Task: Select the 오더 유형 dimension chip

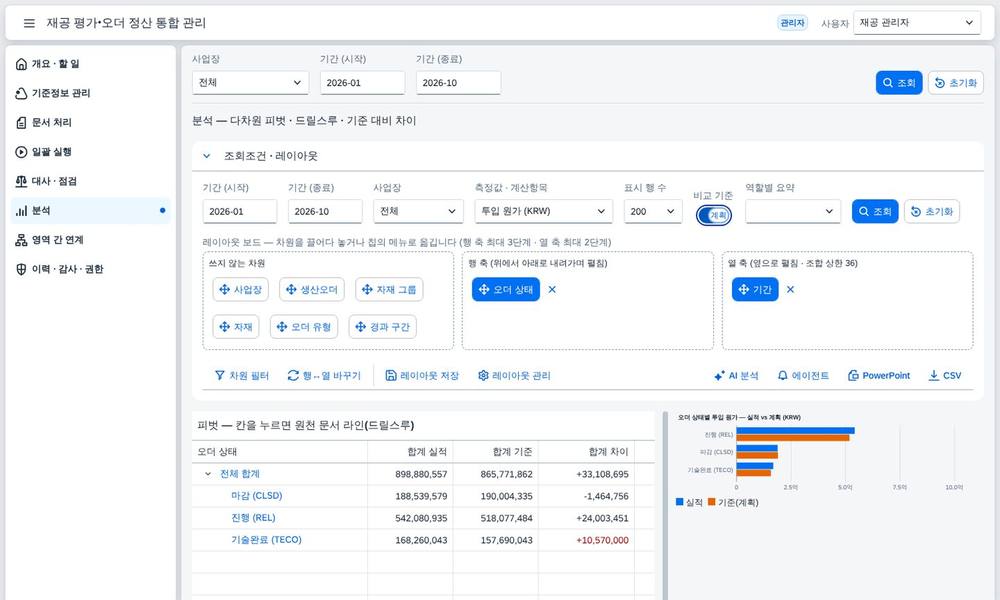Action: tap(304, 327)
